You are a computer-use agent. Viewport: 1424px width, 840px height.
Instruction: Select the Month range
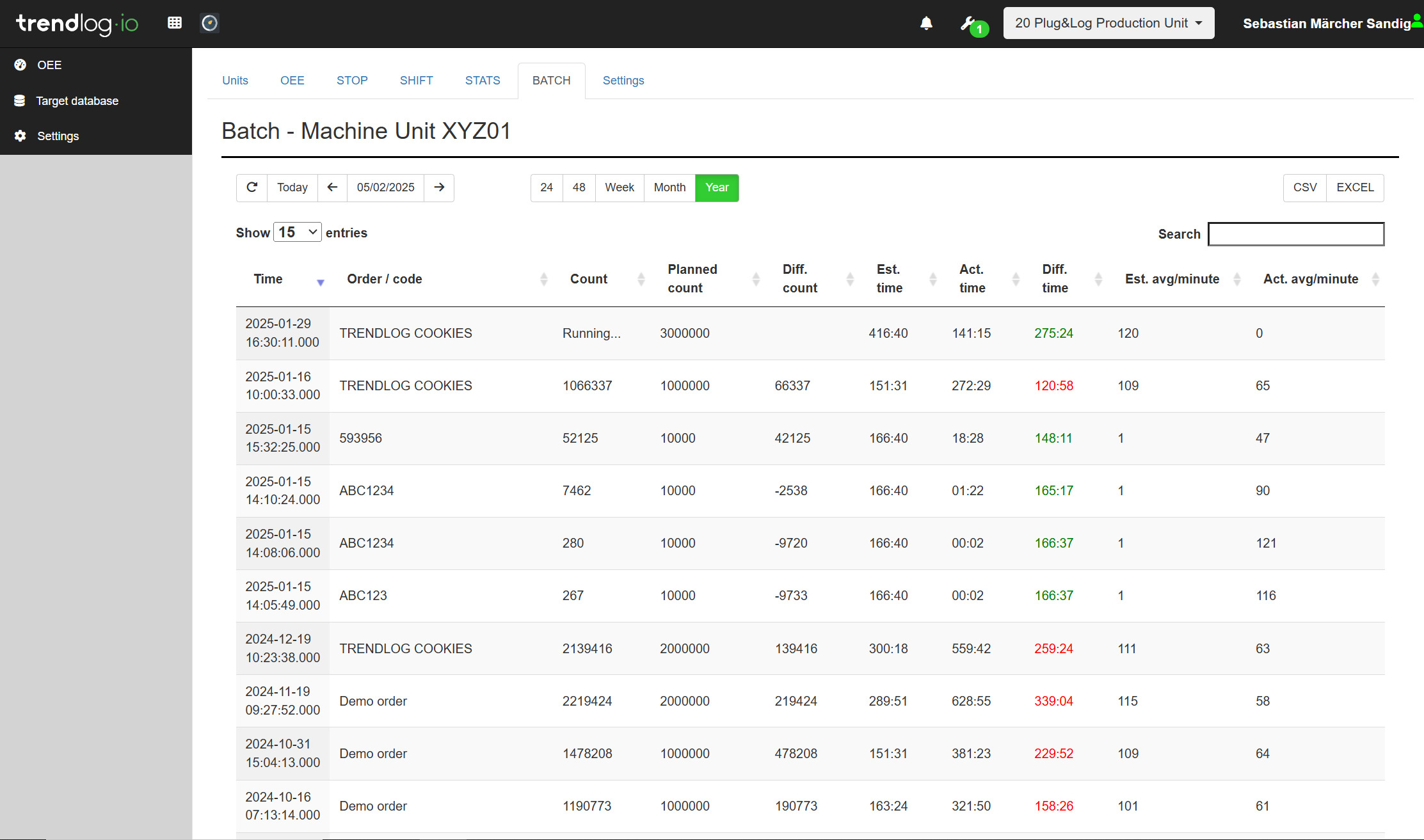(669, 187)
